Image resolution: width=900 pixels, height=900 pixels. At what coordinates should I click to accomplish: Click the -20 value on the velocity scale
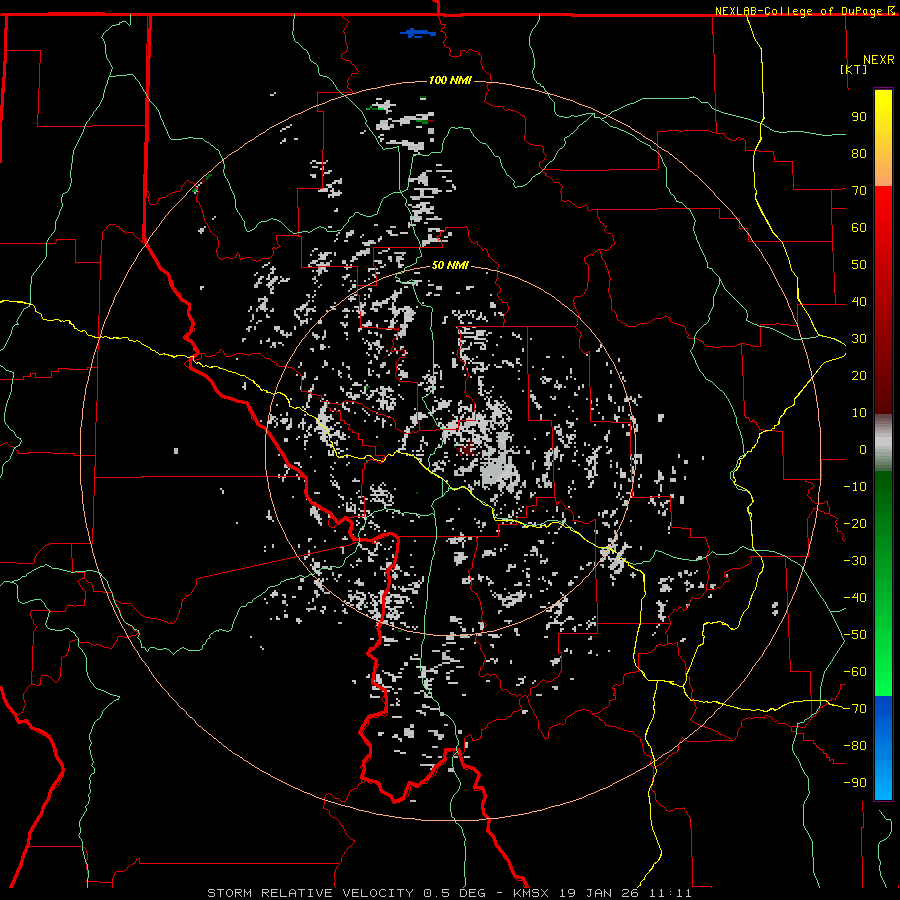855,523
